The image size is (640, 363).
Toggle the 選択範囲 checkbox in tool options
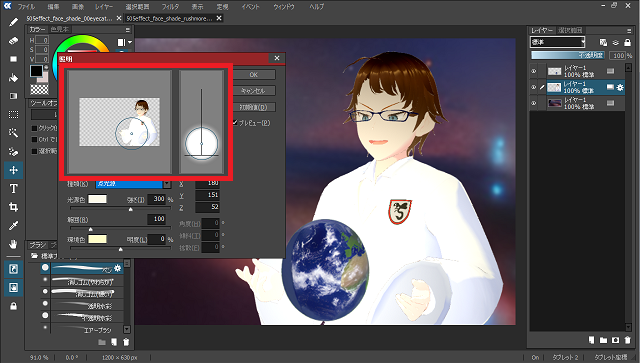[x=35, y=151]
